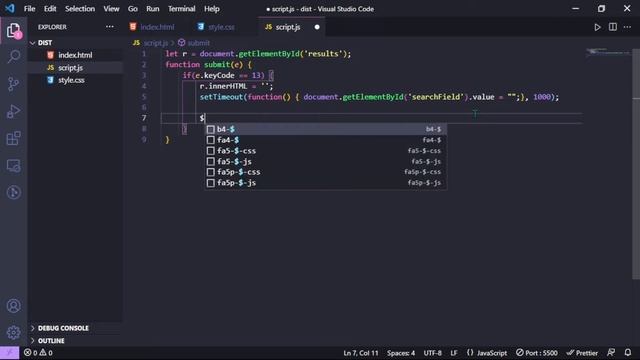
Task: Click on line number 3 in gutter
Action: (144, 75)
